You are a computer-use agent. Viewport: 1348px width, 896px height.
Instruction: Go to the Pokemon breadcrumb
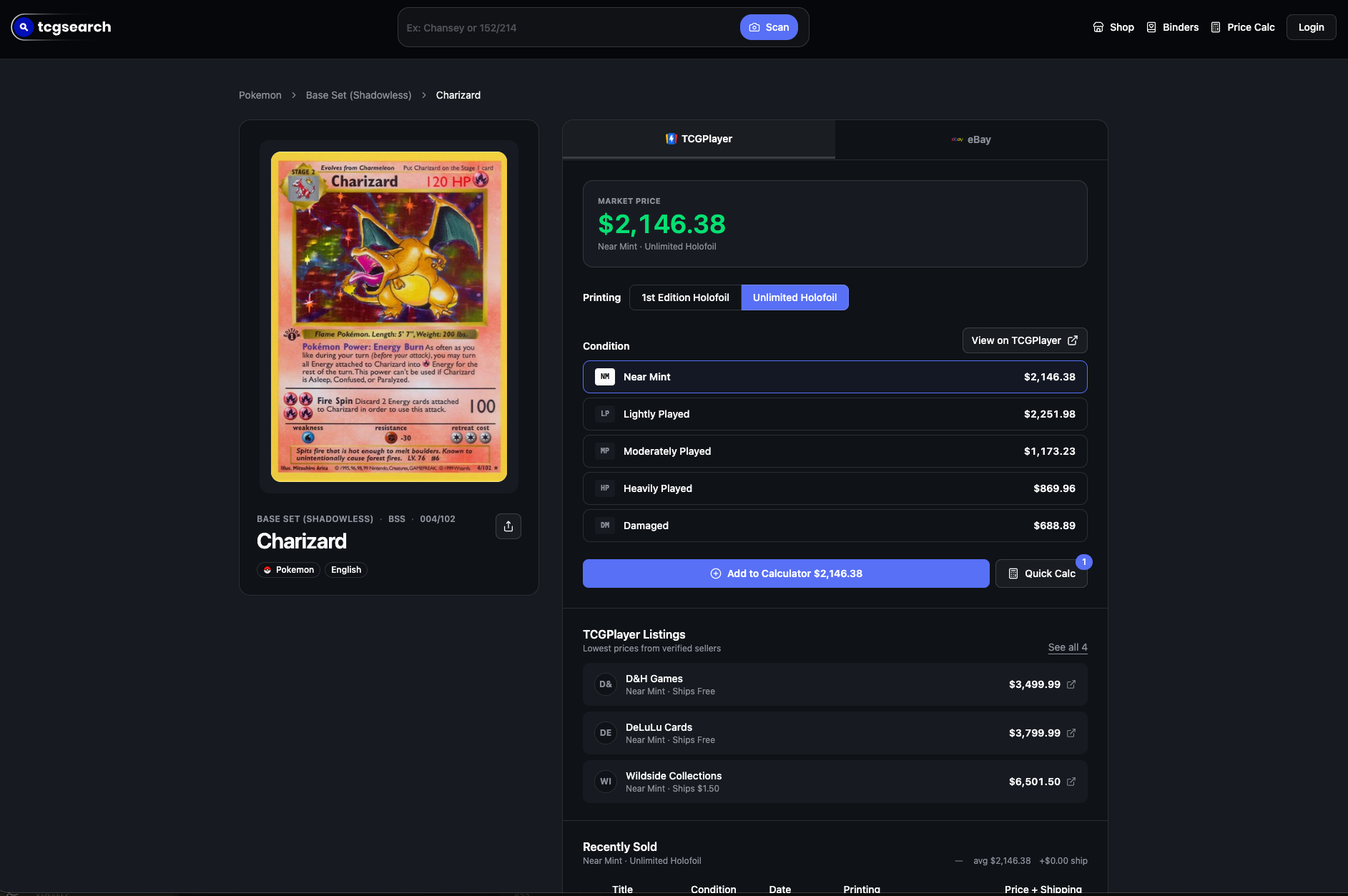pos(260,95)
